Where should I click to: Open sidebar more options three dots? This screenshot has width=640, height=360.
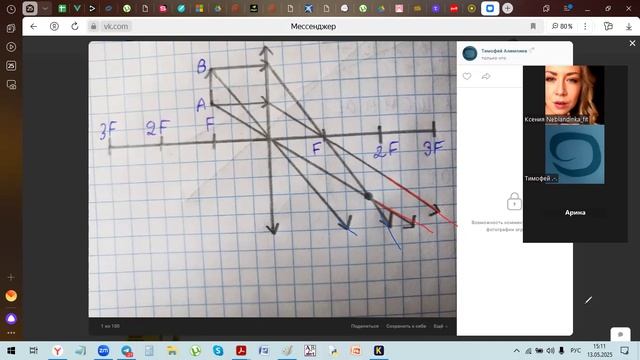[x=11, y=333]
